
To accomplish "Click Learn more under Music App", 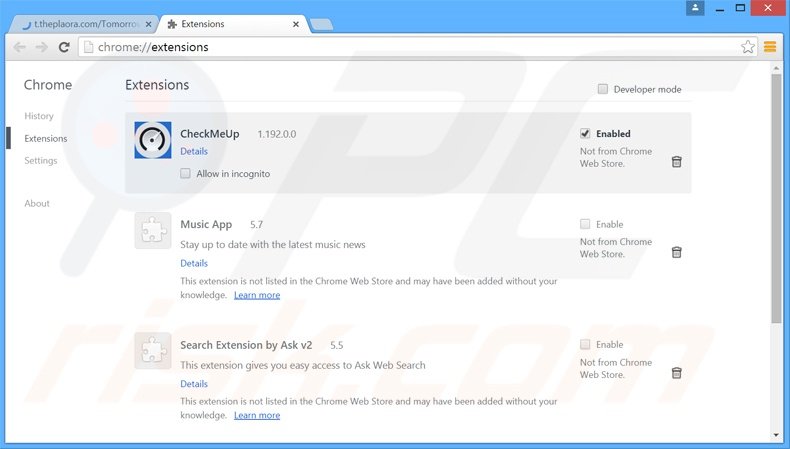I will click(x=257, y=295).
